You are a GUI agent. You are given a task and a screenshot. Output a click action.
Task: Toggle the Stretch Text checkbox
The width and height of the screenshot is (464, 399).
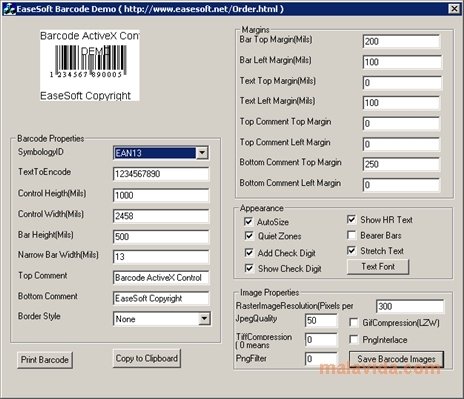tap(351, 250)
